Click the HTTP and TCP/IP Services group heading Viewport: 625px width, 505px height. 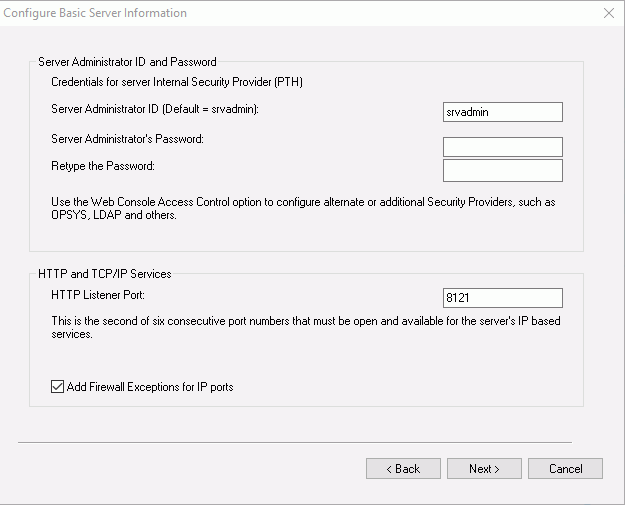point(105,274)
